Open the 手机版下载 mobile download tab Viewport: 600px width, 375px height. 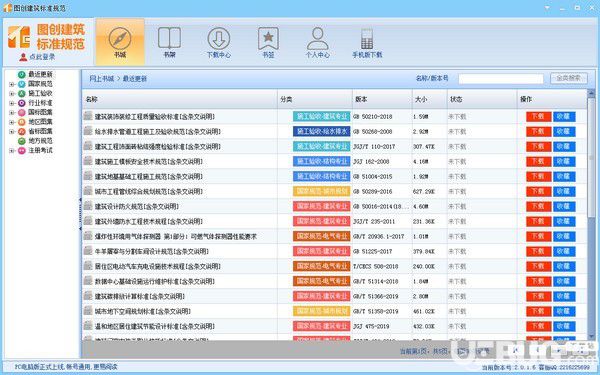367,42
